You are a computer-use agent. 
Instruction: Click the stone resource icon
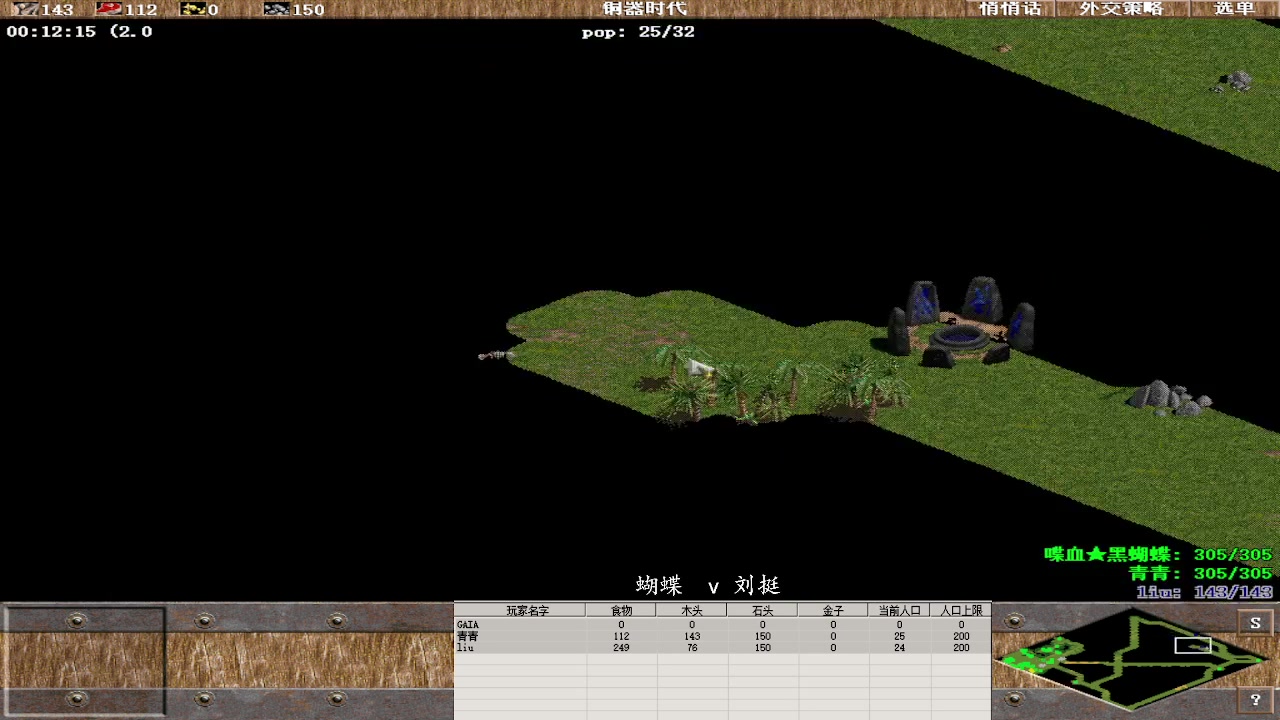[x=277, y=9]
